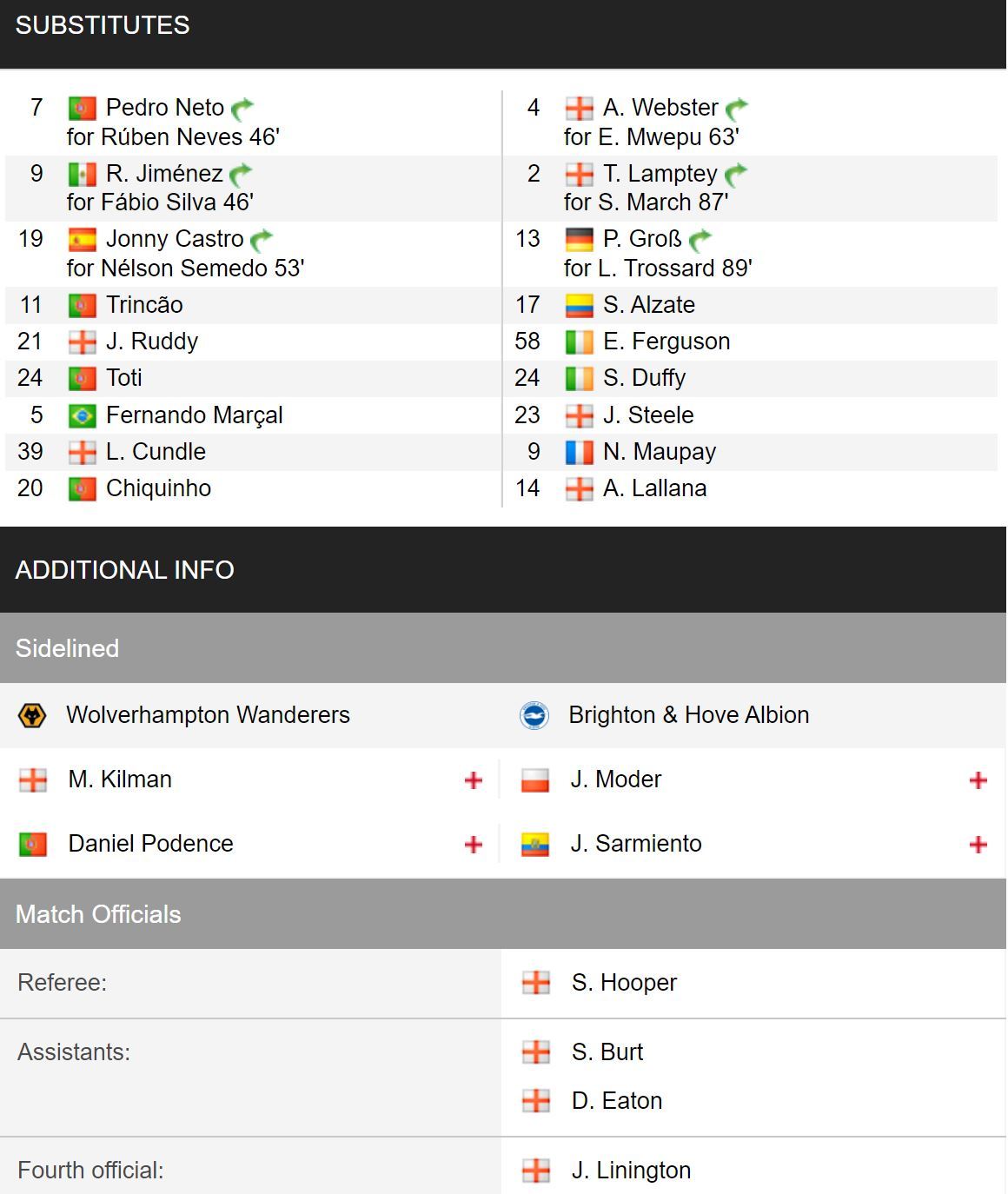Click the injury cross beside M. Kilman
The height and width of the screenshot is (1194, 1008).
(x=474, y=780)
